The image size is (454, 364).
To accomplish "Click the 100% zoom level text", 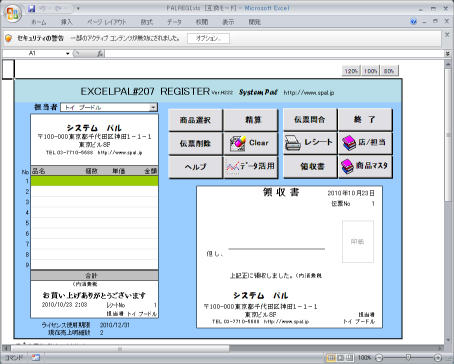I will point(364,358).
